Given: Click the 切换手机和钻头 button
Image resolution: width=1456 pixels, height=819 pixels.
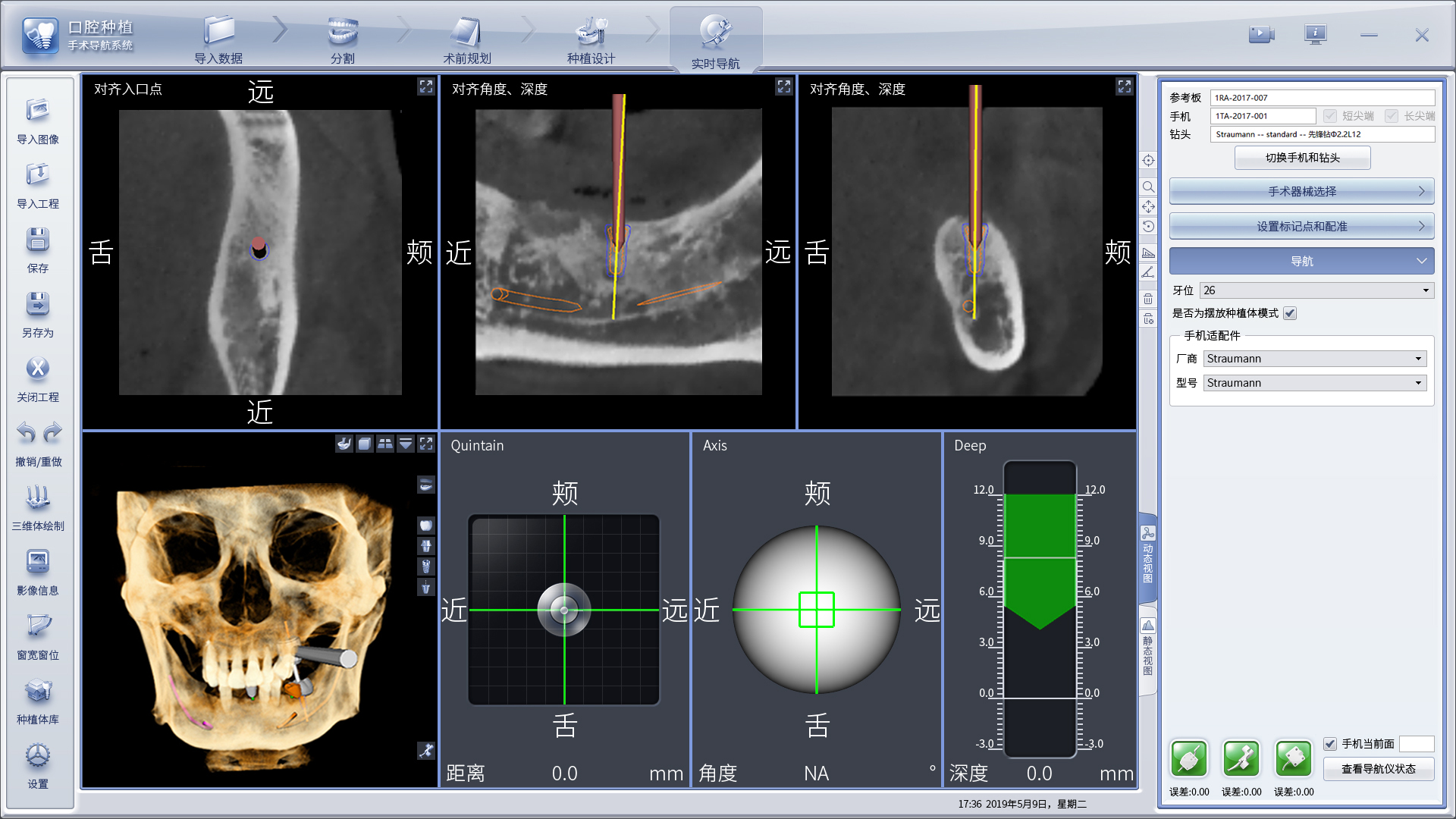Looking at the screenshot, I should (1302, 158).
